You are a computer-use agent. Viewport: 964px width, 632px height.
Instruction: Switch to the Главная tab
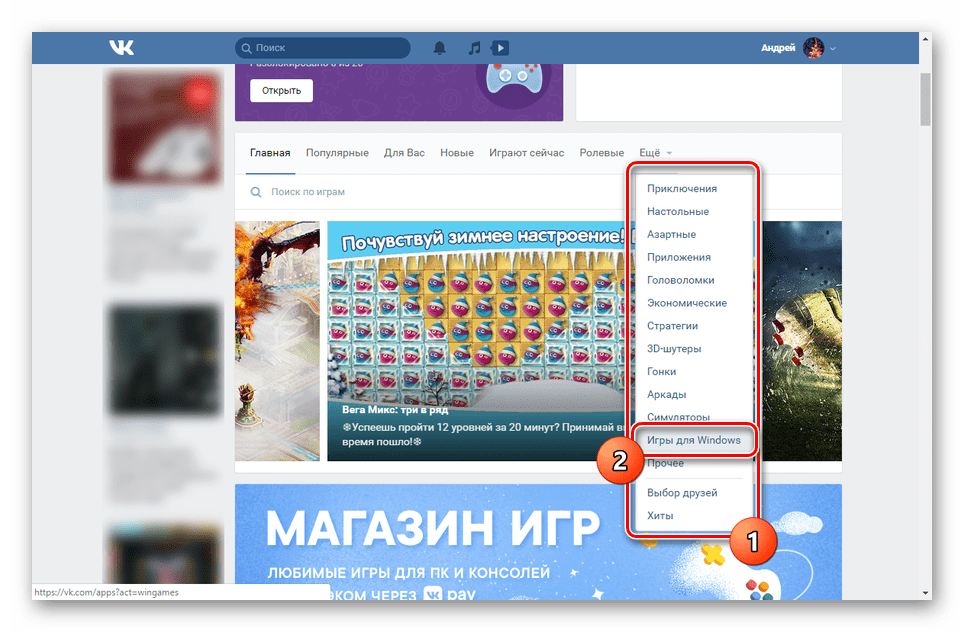270,153
